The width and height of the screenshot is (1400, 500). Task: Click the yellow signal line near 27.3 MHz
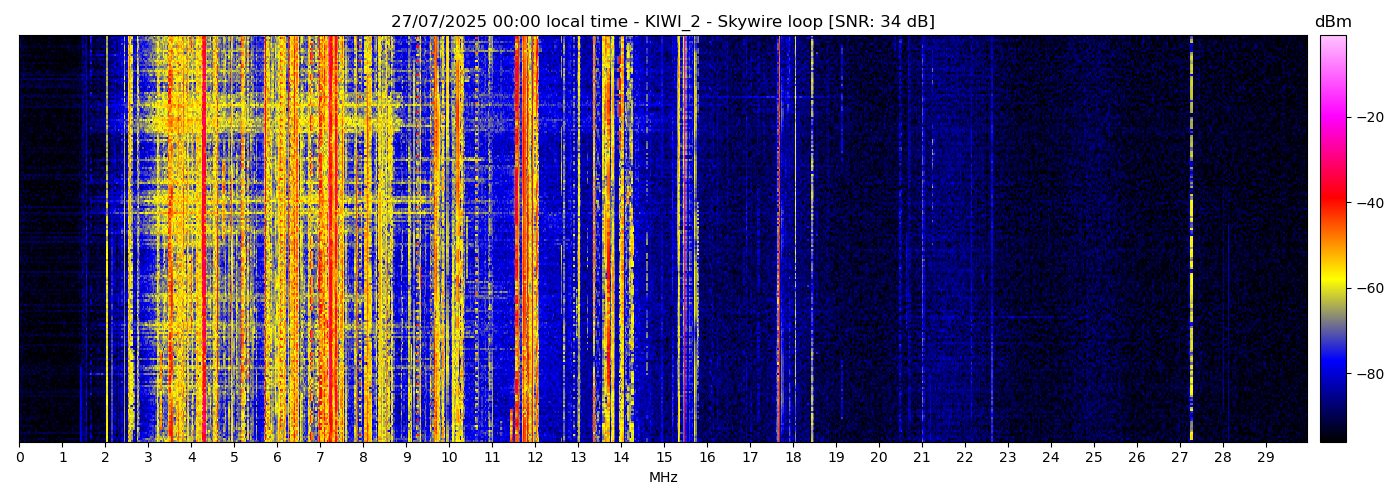coord(1191,240)
